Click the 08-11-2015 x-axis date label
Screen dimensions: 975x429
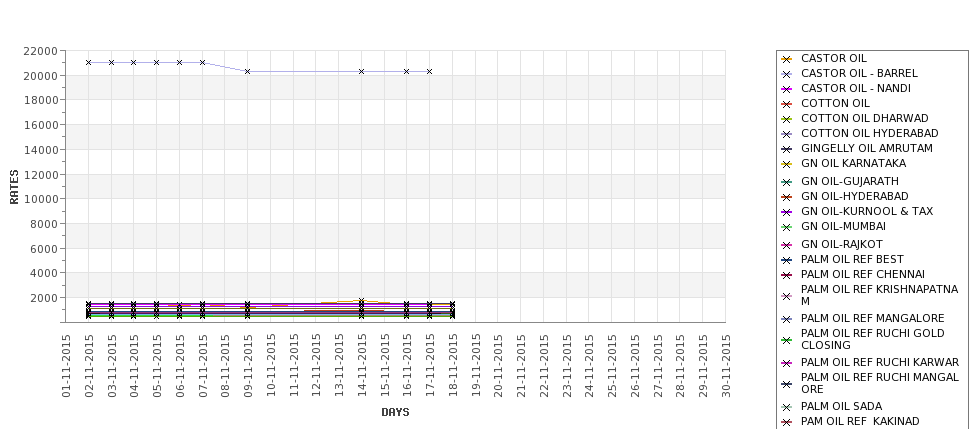225,366
